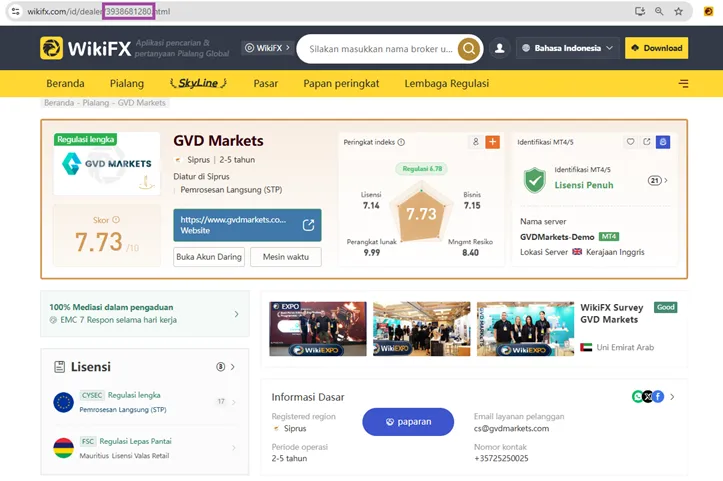This screenshot has width=723, height=481.
Task: Click the WikiFX logo in header
Action: click(x=86, y=48)
